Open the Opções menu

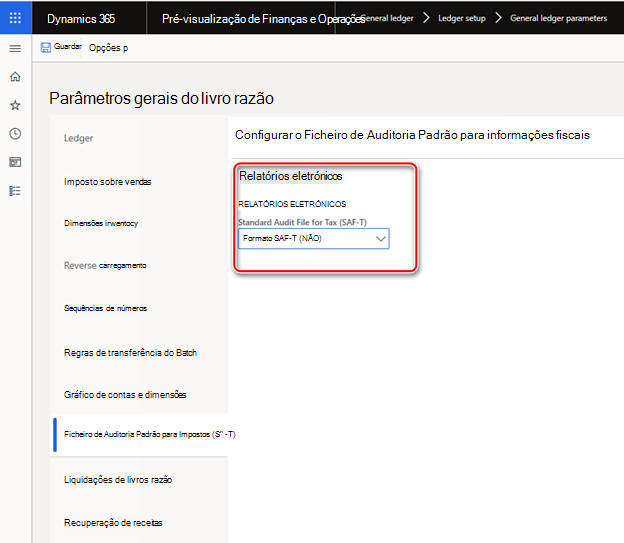[x=108, y=48]
